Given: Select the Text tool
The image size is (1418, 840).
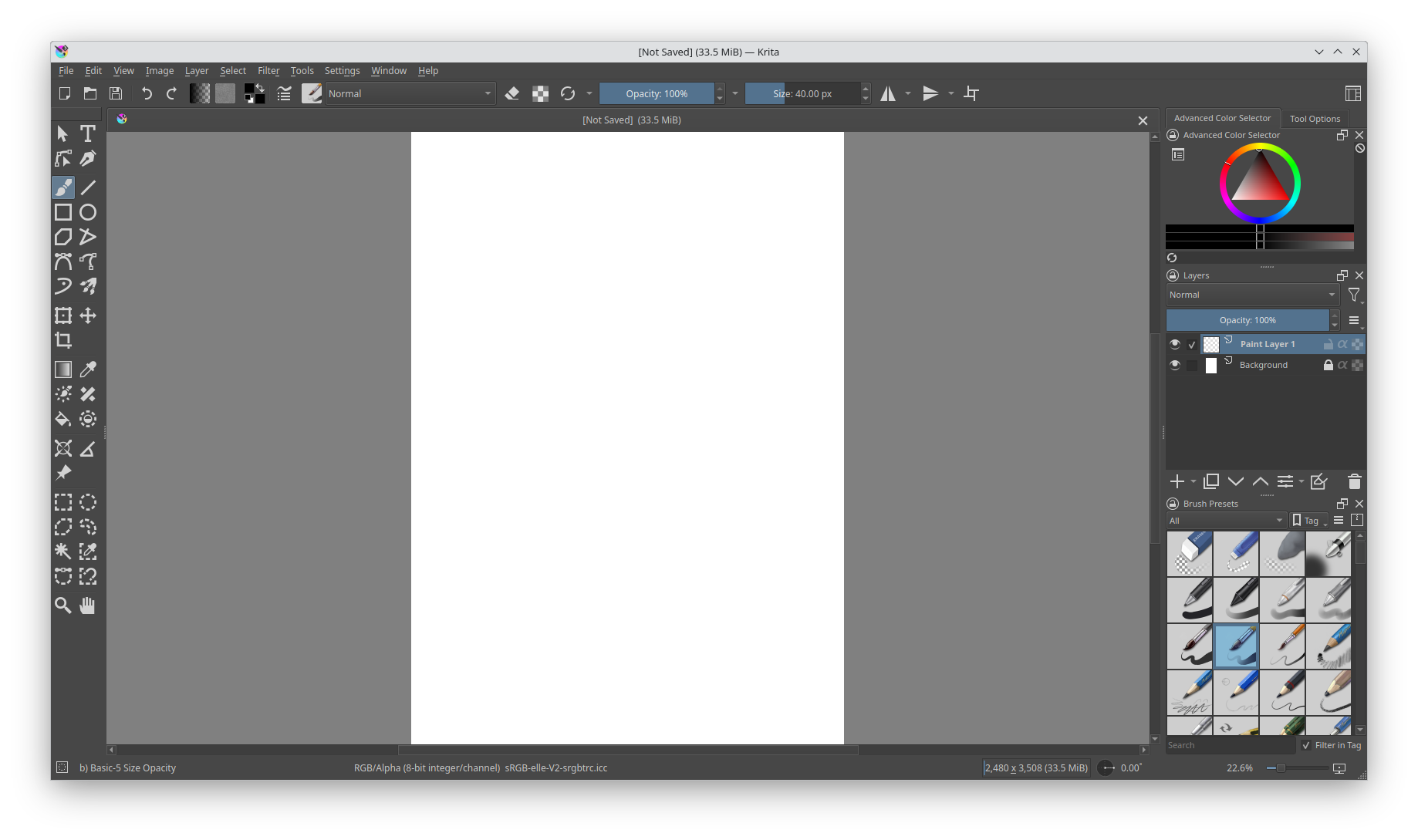Looking at the screenshot, I should click(87, 133).
